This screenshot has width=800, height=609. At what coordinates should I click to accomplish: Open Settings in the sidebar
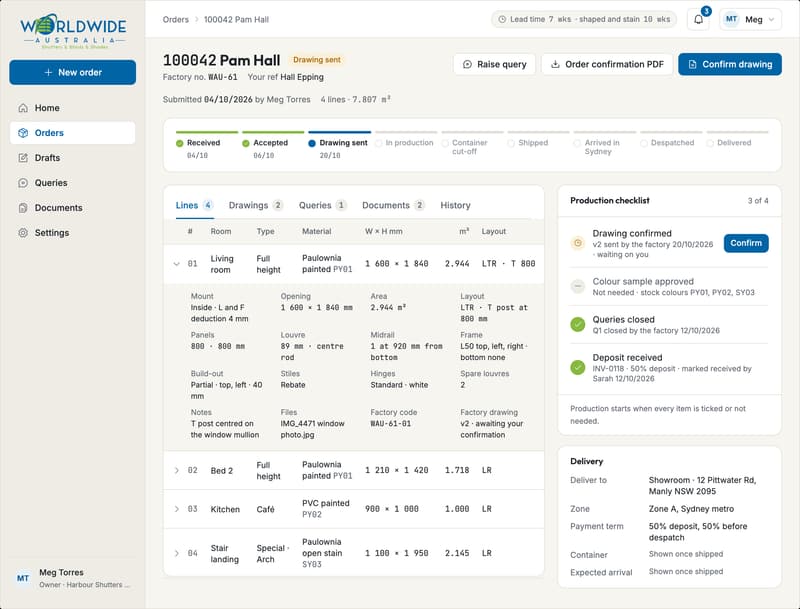[x=72, y=233]
